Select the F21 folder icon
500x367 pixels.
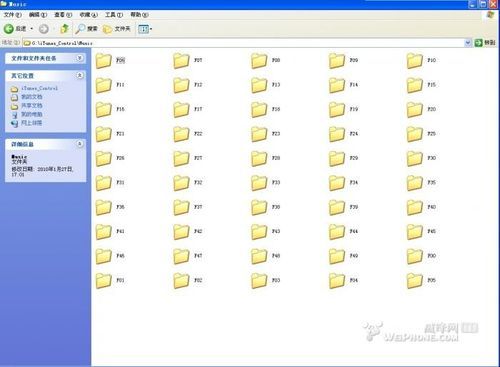(x=103, y=134)
